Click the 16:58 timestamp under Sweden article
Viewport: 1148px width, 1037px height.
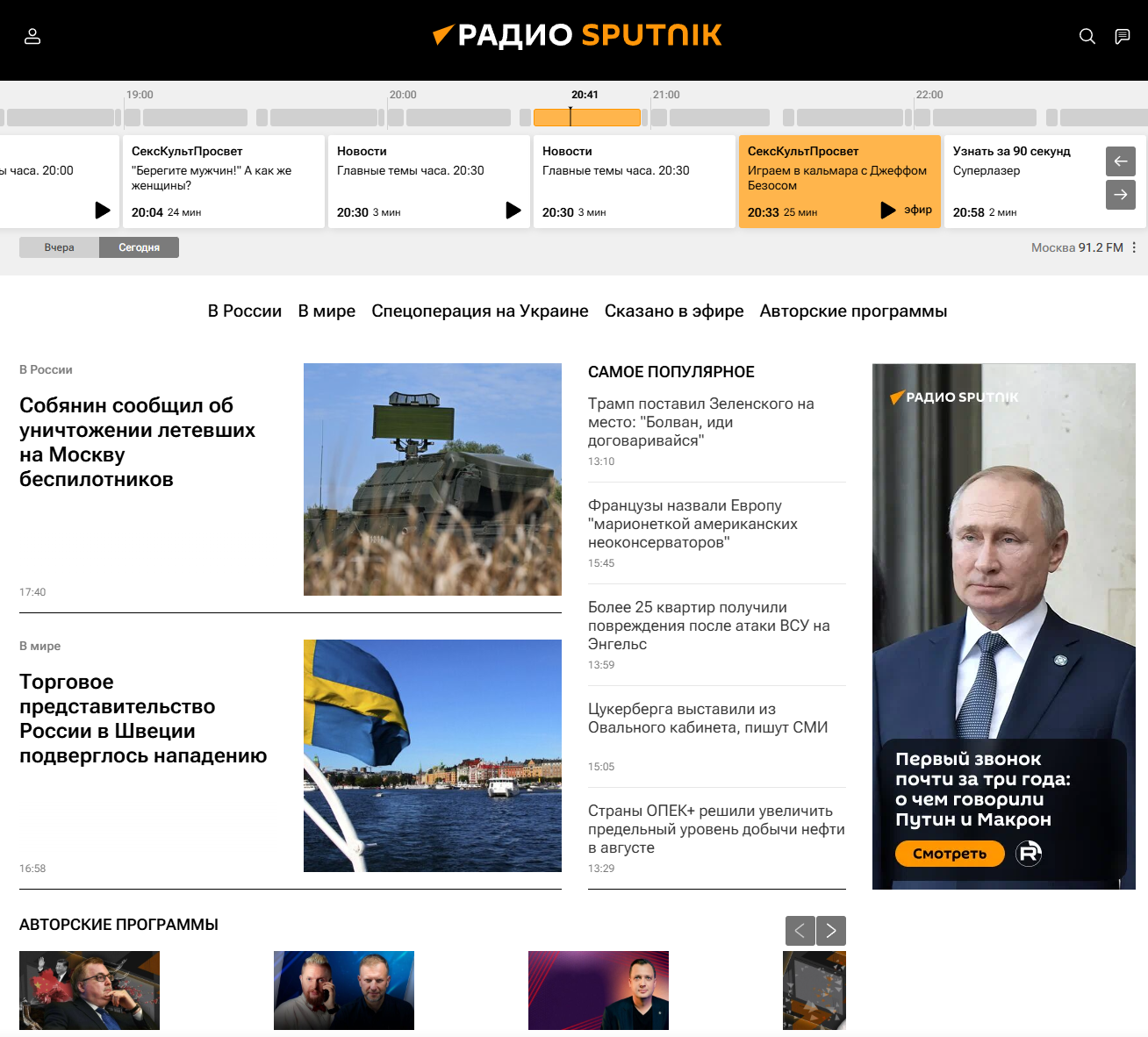32,869
